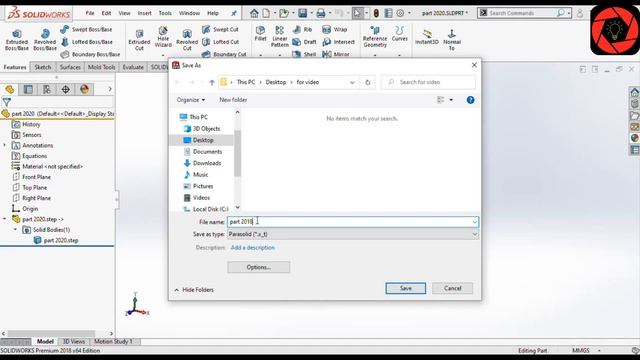Screen dimensions: 640x360
Task: Click the Add a description link
Action: click(253, 248)
